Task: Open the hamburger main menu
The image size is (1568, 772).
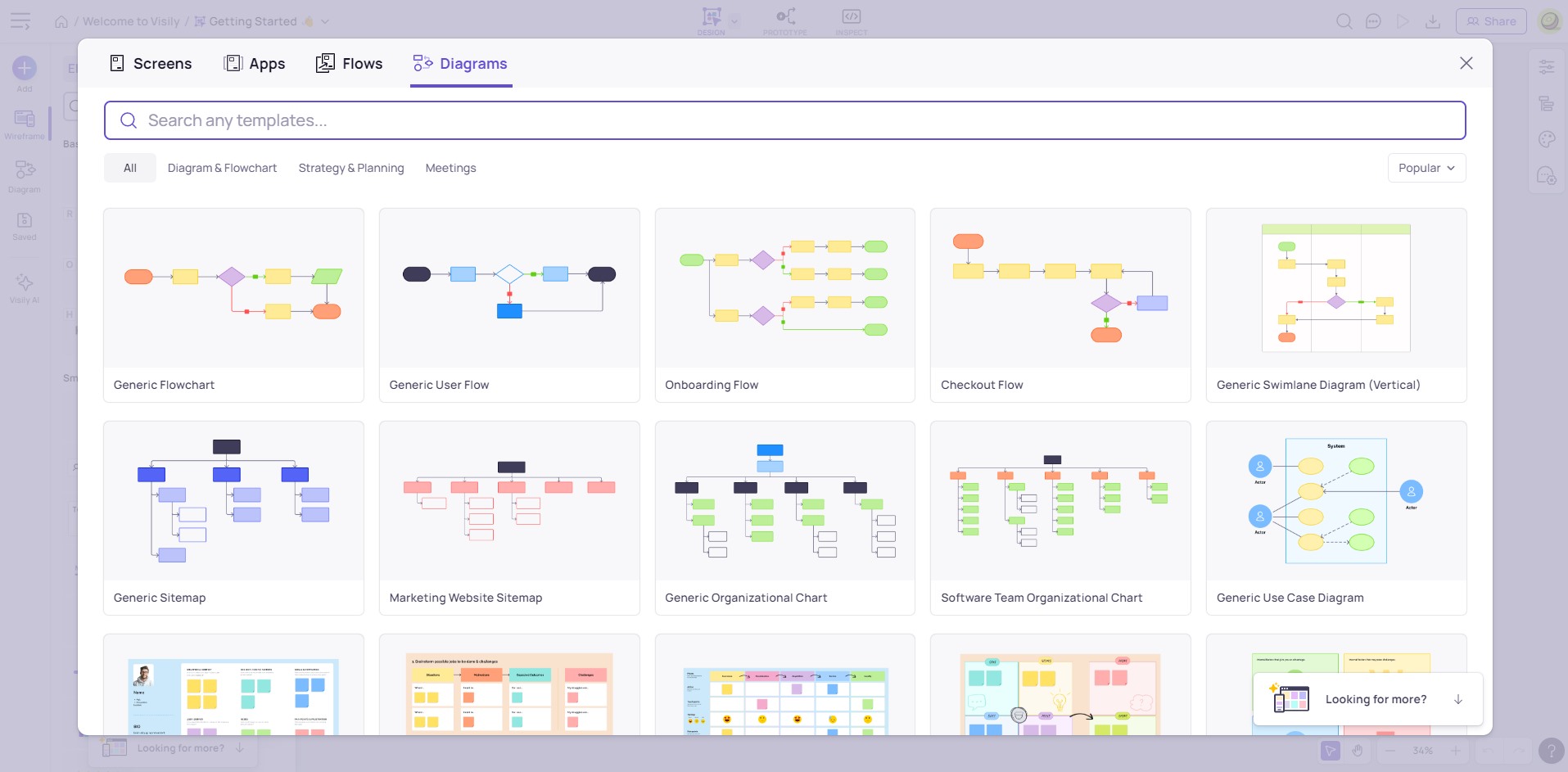Action: (x=20, y=21)
